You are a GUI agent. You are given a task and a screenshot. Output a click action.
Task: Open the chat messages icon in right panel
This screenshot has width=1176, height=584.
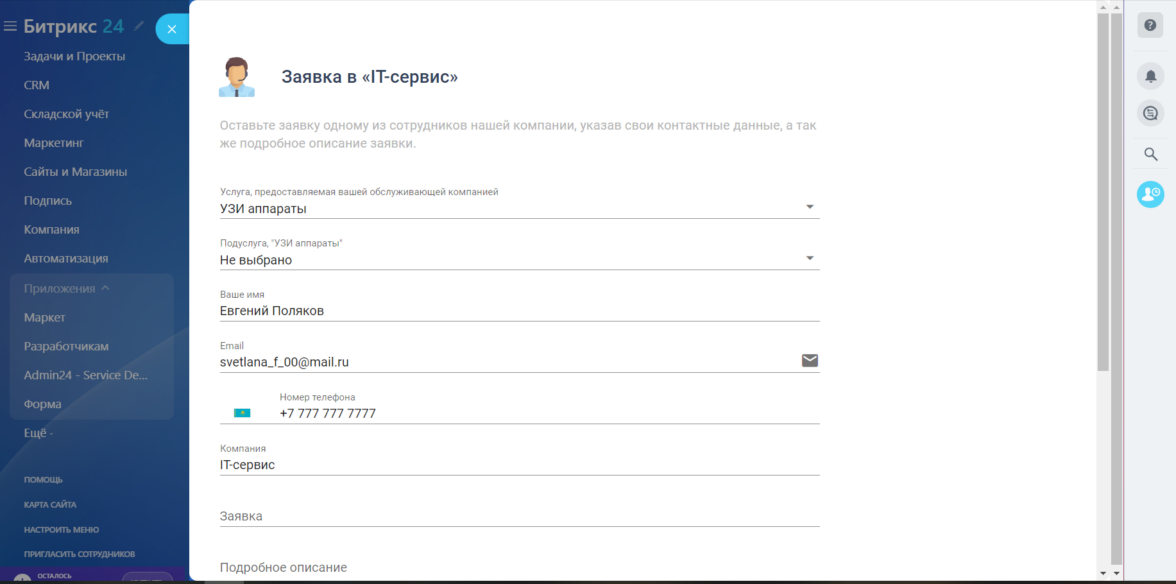pos(1150,113)
